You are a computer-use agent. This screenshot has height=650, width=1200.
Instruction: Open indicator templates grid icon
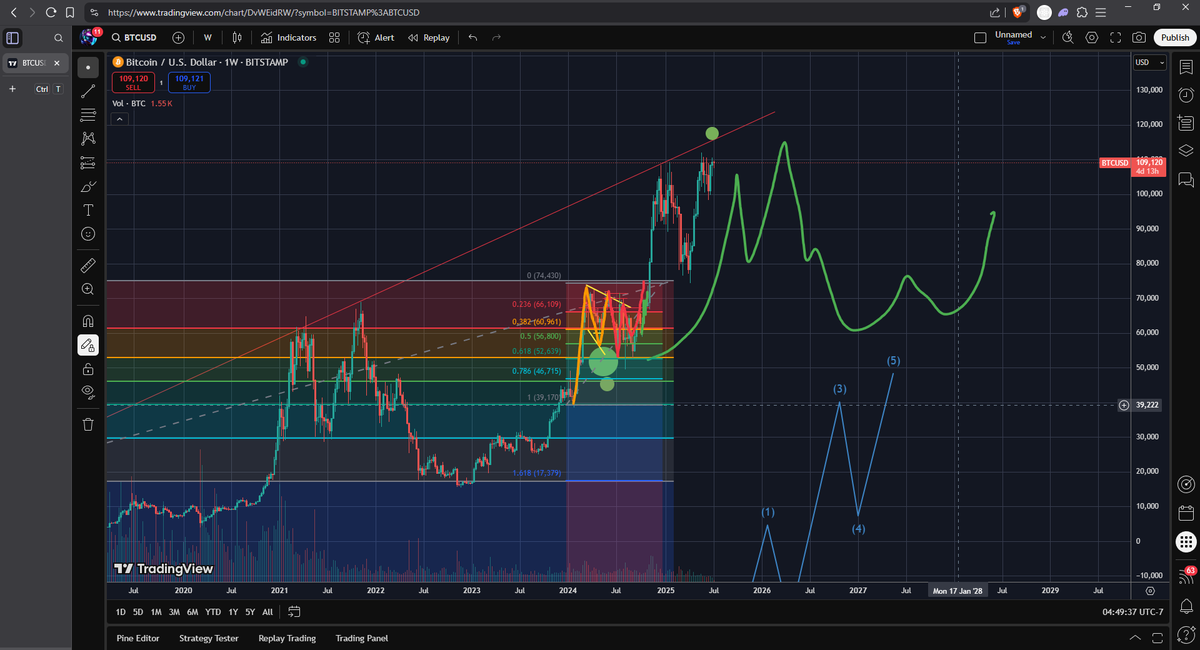click(x=335, y=37)
